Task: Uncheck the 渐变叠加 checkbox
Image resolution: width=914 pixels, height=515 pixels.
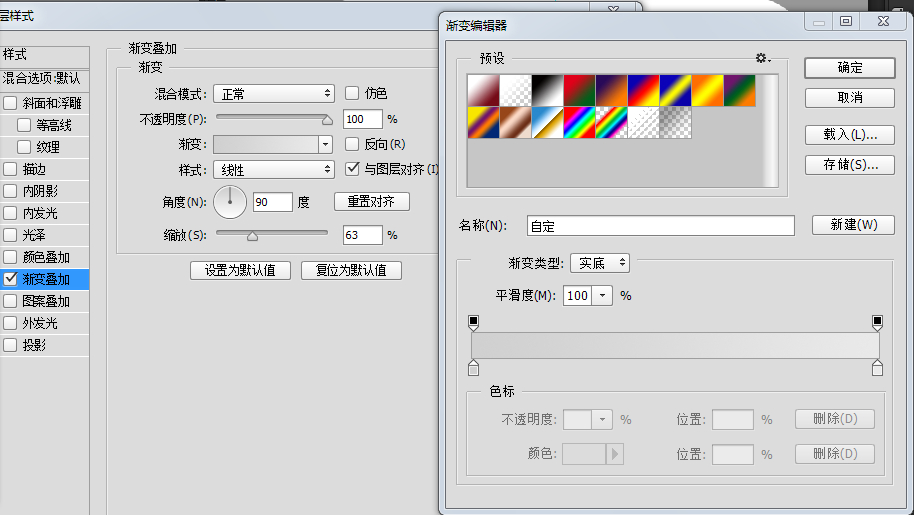Action: coord(10,279)
